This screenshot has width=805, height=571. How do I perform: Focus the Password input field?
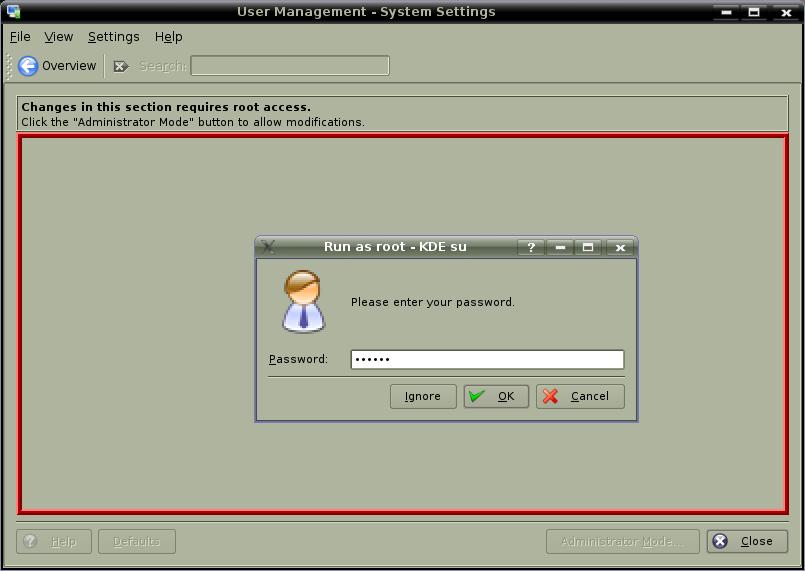pos(487,359)
